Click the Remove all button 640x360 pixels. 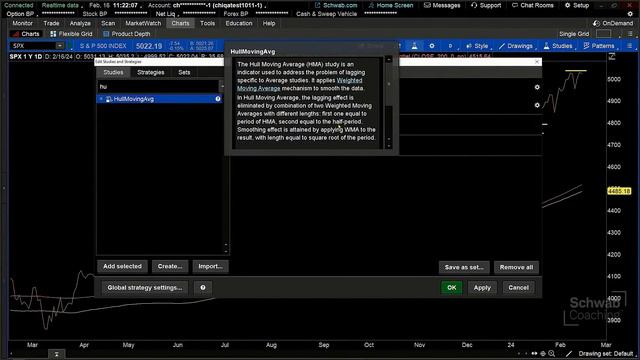[516, 267]
